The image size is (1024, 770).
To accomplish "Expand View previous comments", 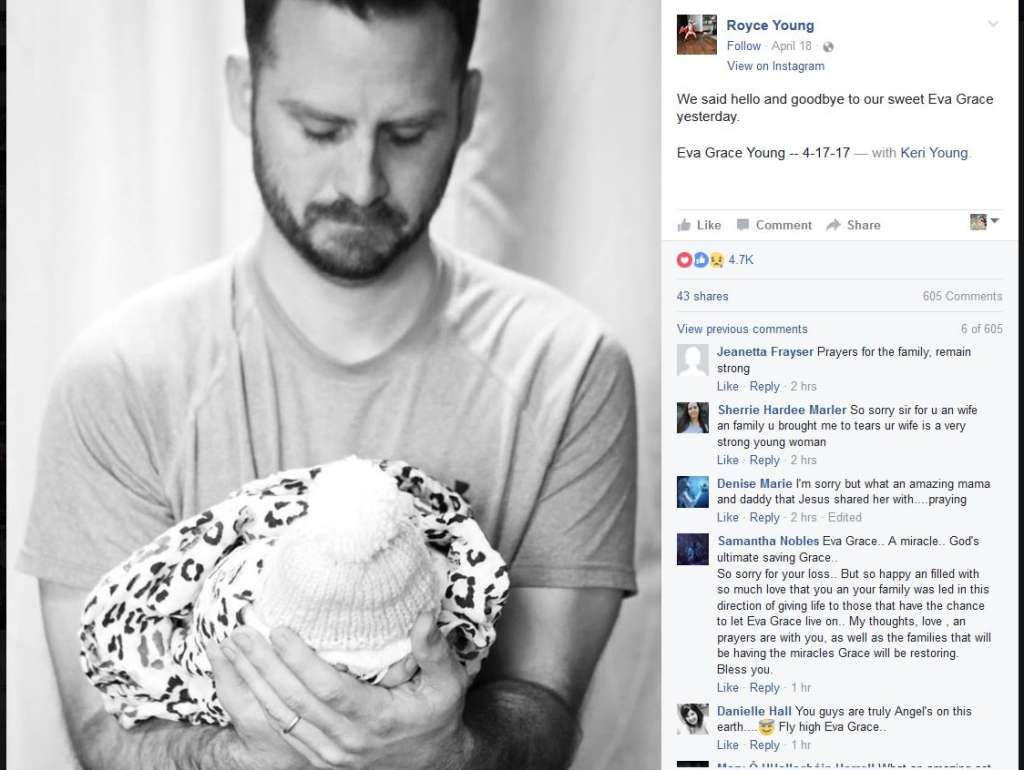I will tap(742, 329).
